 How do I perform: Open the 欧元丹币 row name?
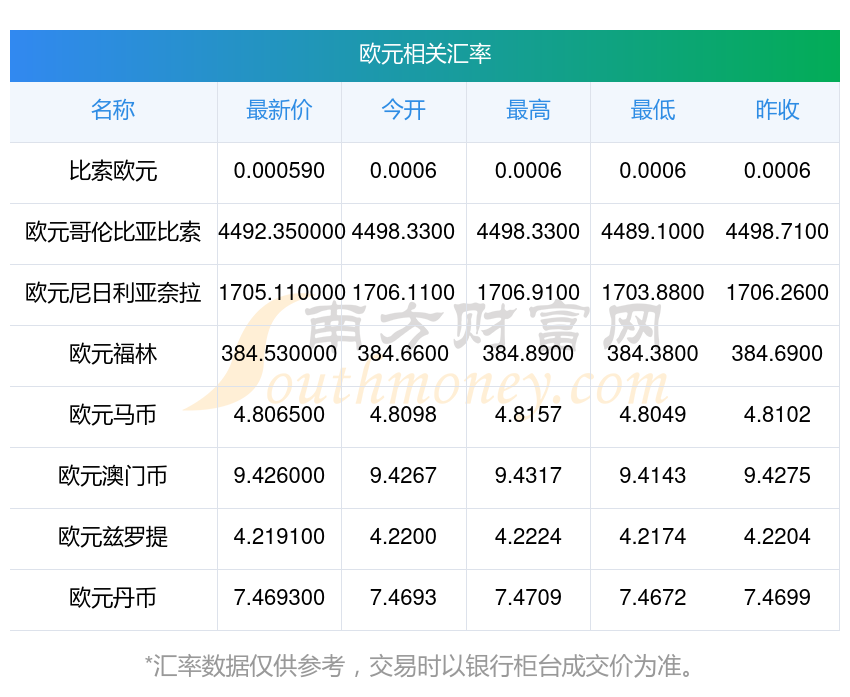click(x=113, y=598)
